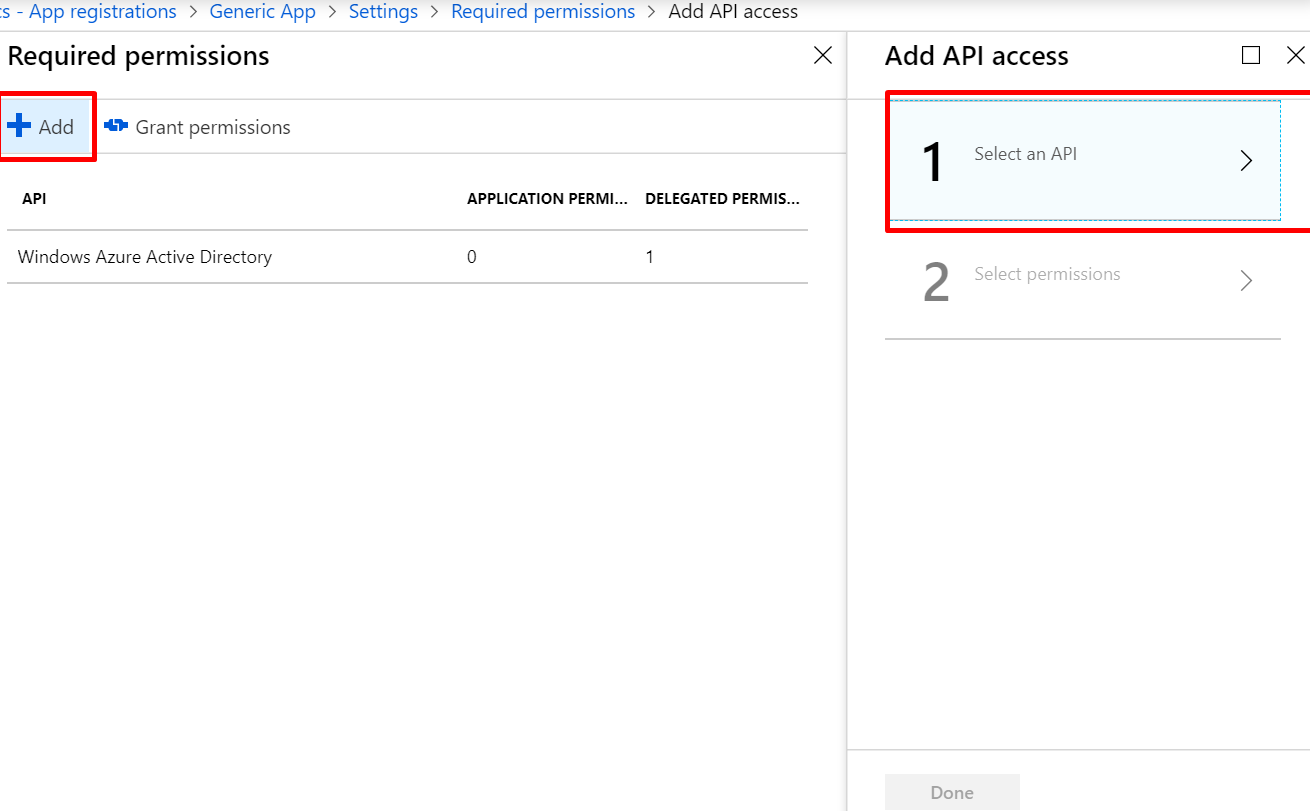The height and width of the screenshot is (811, 1310).
Task: Close the Required permissions panel
Action: click(x=823, y=56)
